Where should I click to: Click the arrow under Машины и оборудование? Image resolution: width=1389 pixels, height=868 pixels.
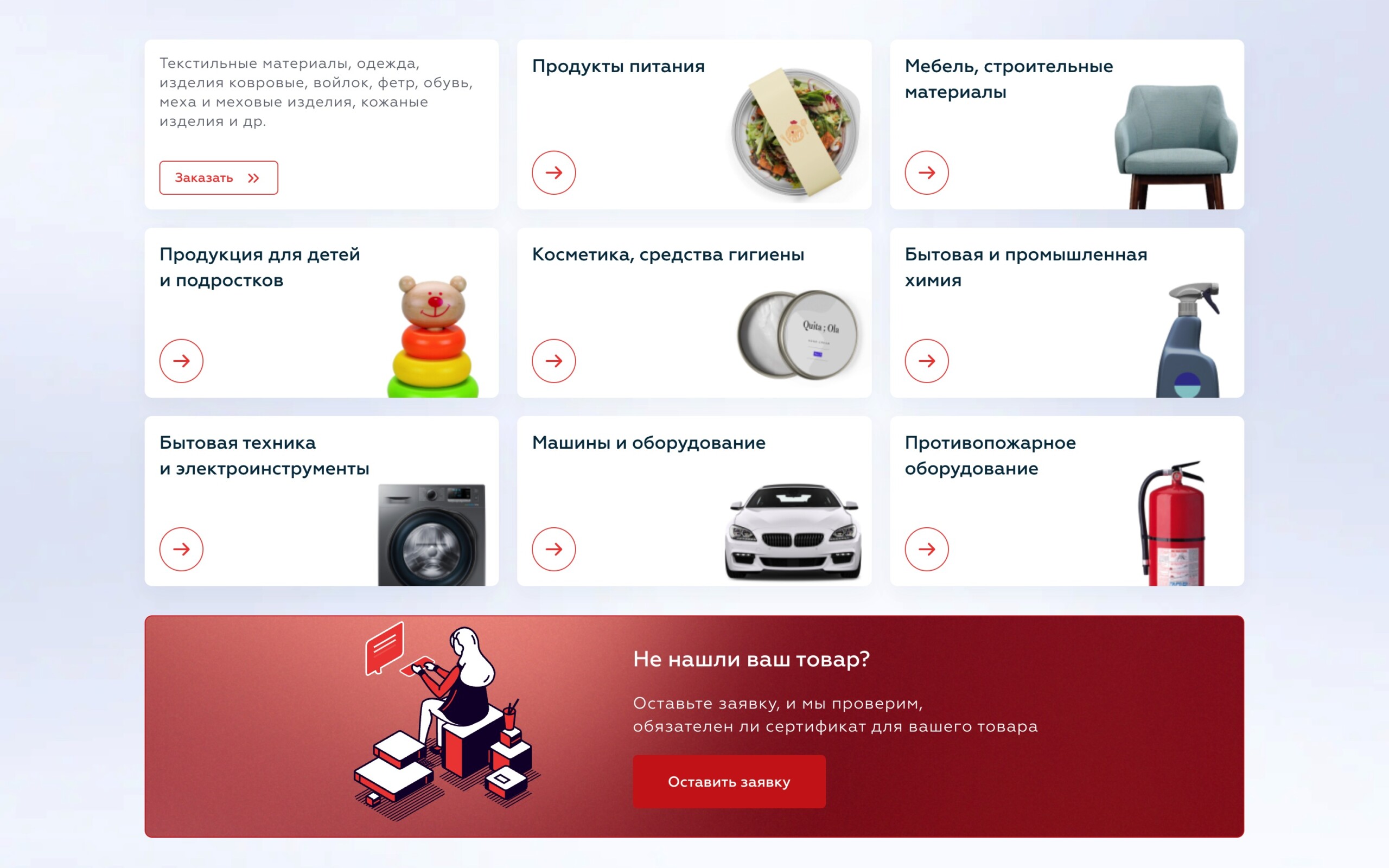(x=553, y=549)
